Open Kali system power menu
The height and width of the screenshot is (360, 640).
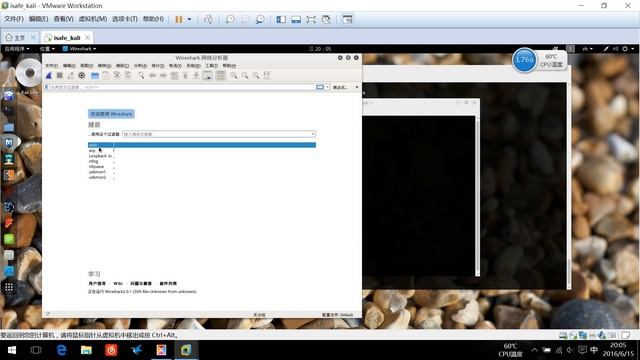[628, 49]
